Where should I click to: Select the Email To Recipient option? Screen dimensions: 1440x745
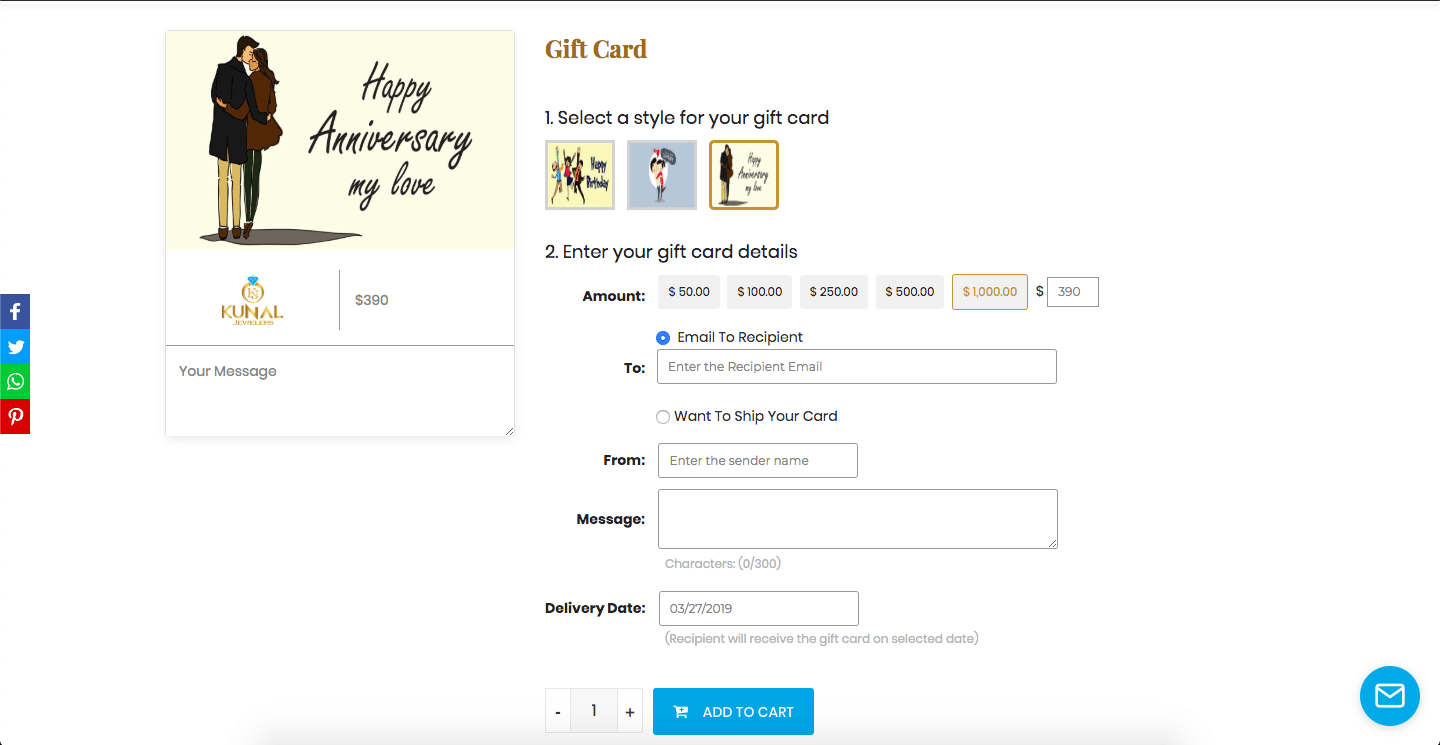coord(662,337)
